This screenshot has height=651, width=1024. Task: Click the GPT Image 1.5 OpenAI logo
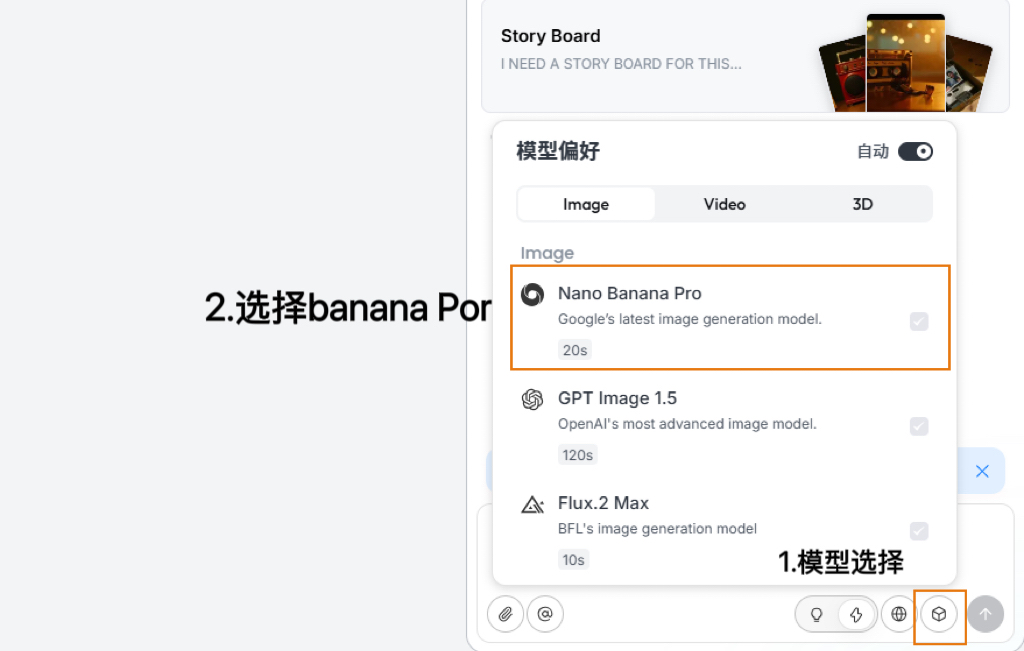click(532, 399)
